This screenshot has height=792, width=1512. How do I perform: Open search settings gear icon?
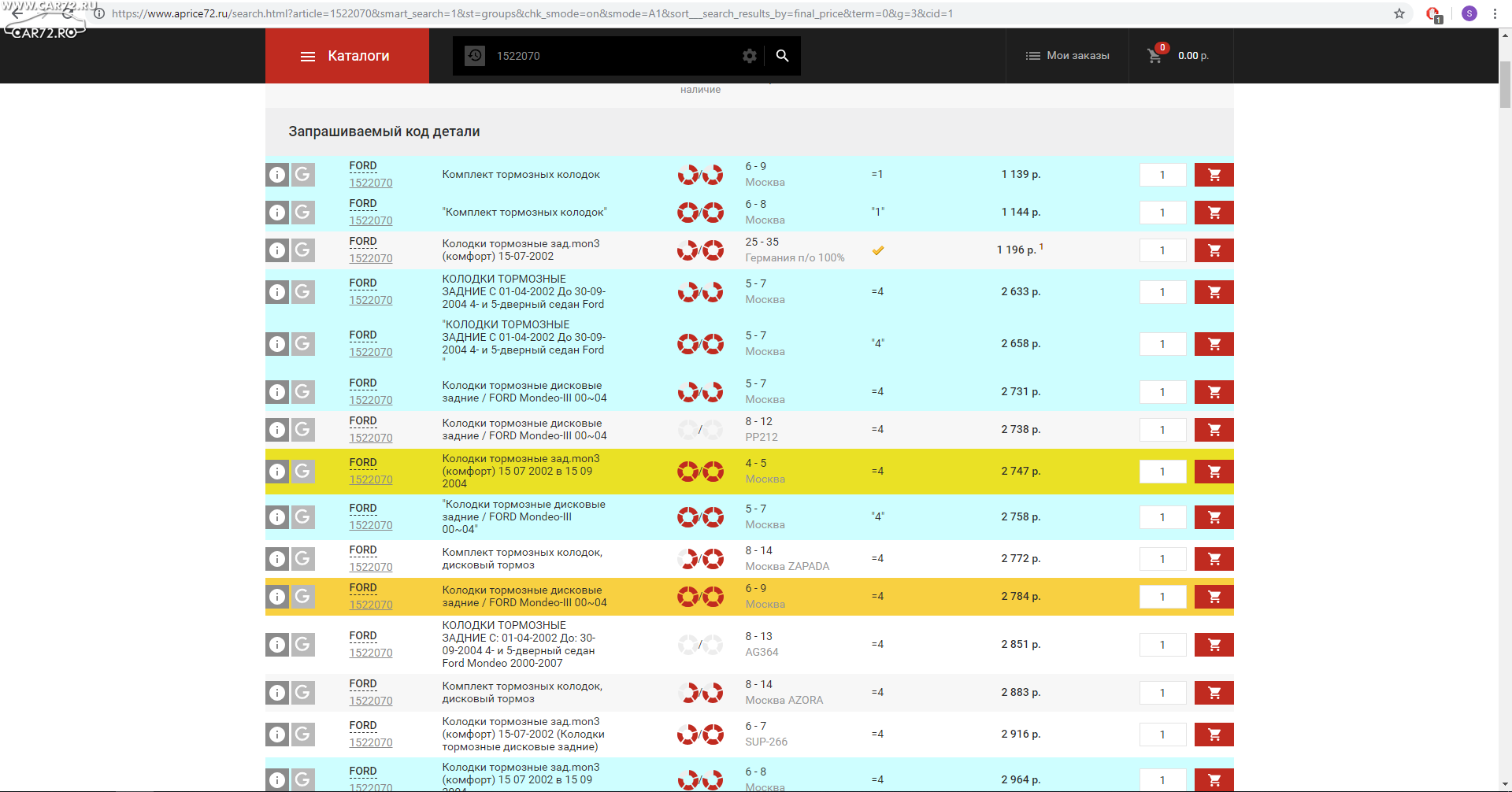tap(750, 56)
